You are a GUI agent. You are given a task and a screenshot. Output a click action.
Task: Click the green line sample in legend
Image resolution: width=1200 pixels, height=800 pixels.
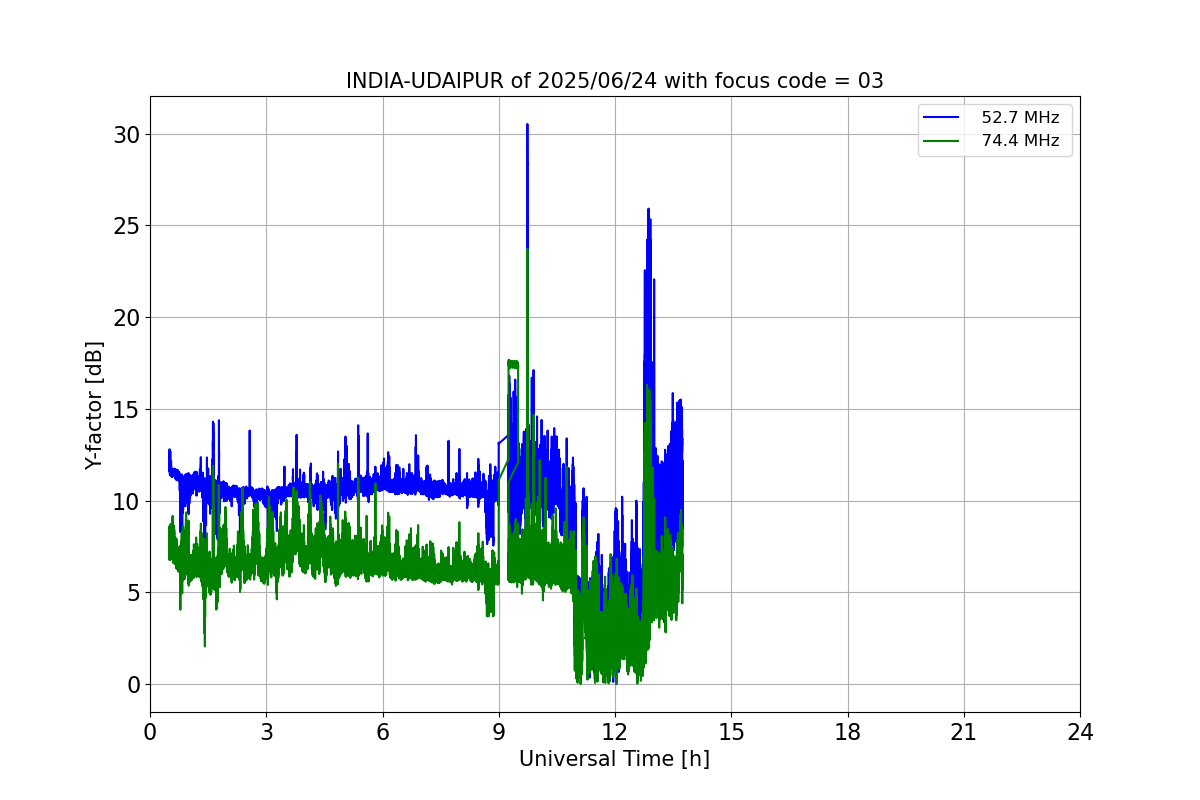(x=941, y=141)
